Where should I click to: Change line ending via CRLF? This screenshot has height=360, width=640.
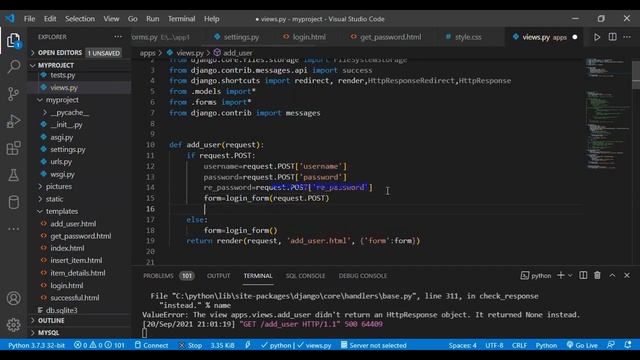click(x=519, y=345)
